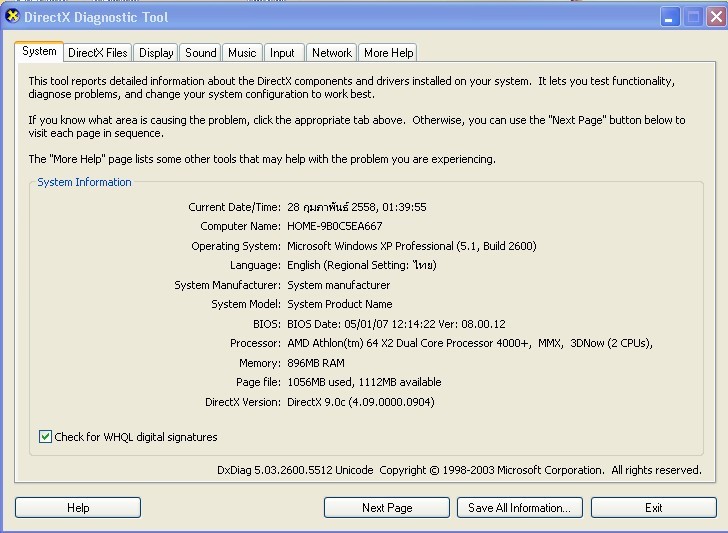728x533 pixels.
Task: Switch to the Sound tab
Action: point(201,53)
